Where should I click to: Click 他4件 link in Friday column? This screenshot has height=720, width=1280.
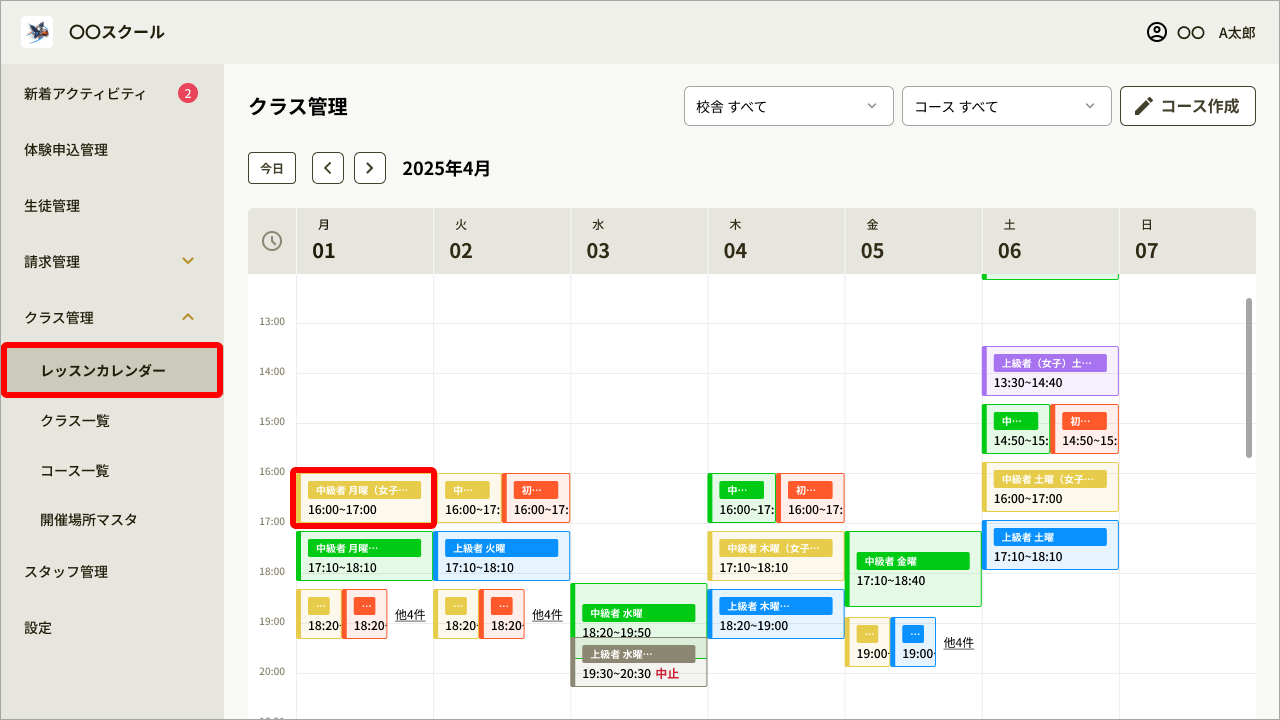coord(958,643)
